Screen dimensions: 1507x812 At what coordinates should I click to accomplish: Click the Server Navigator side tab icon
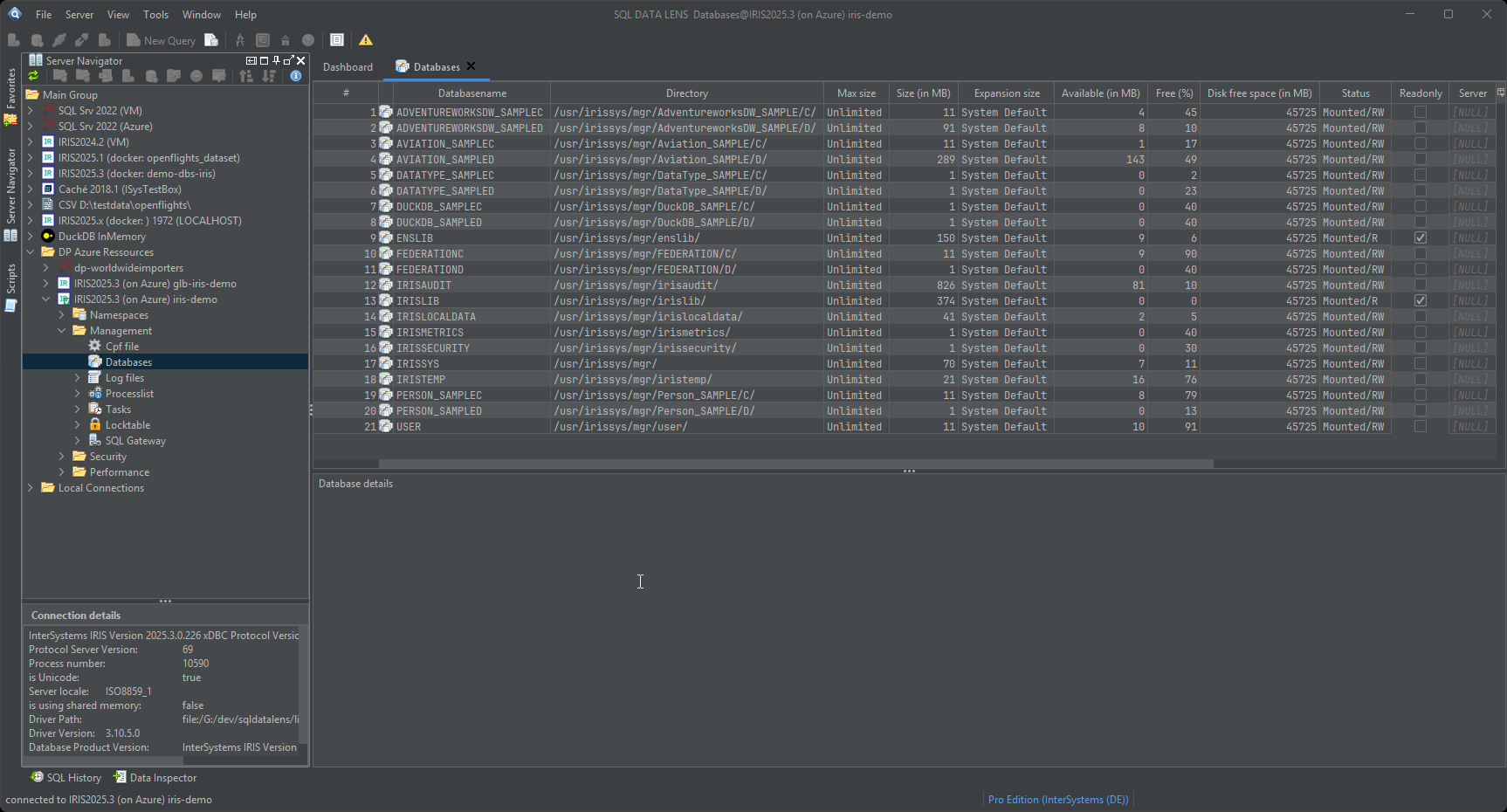tap(10, 235)
